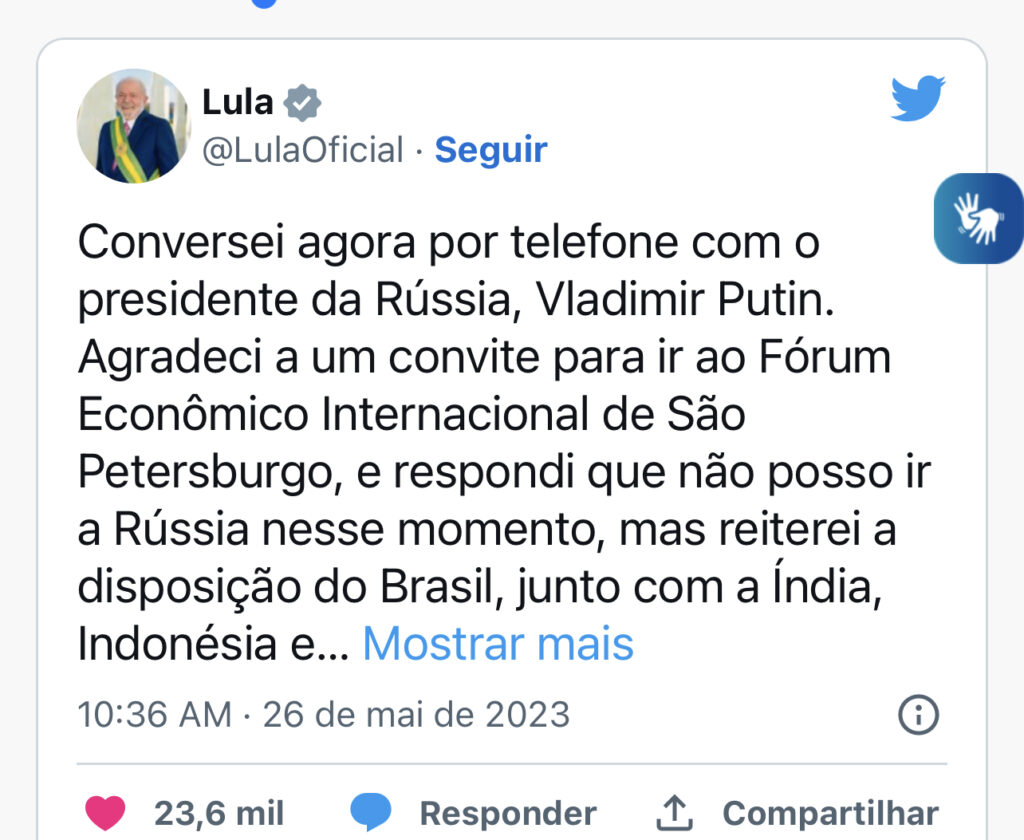
Task: Open the sign language accessibility widget
Action: tap(978, 218)
